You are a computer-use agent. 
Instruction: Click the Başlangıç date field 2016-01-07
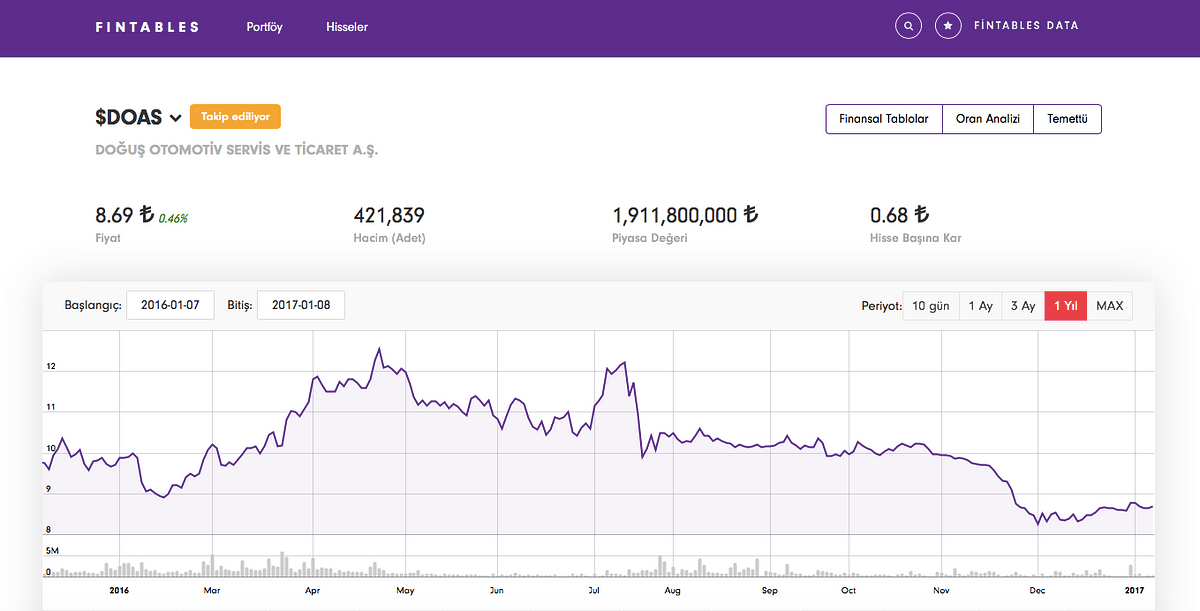click(170, 305)
